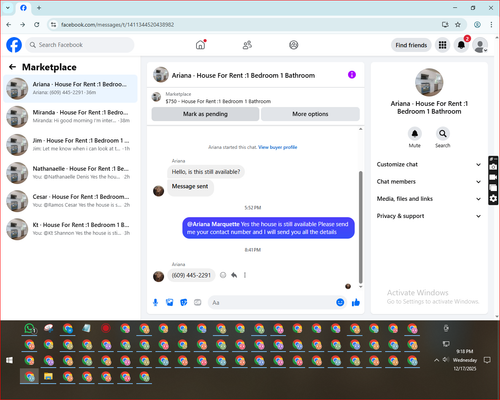The image size is (500, 400).
Task: Click the Chrome back navigation arrow
Action: (x=9, y=24)
